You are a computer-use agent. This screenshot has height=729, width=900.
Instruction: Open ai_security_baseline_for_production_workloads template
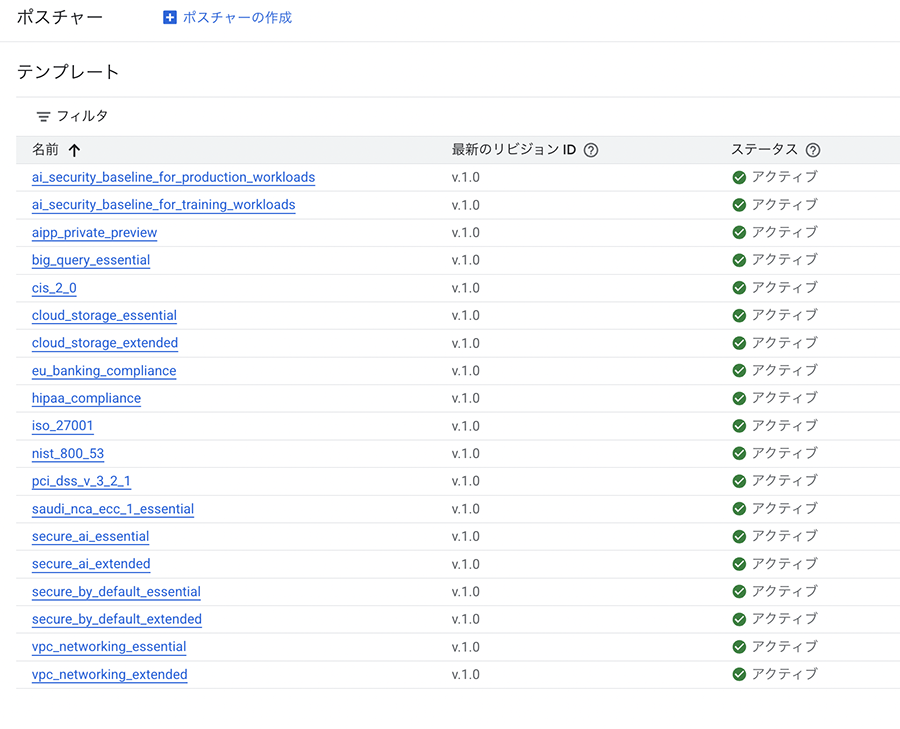[173, 178]
